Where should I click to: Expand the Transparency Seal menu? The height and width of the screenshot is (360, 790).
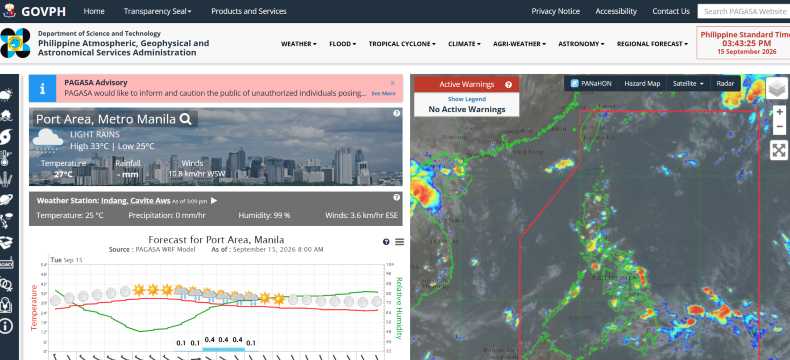pyautogui.click(x=158, y=11)
